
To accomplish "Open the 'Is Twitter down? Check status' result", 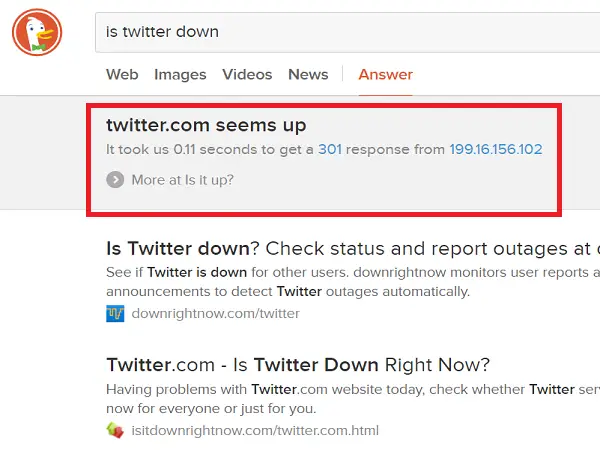I will point(353,249).
